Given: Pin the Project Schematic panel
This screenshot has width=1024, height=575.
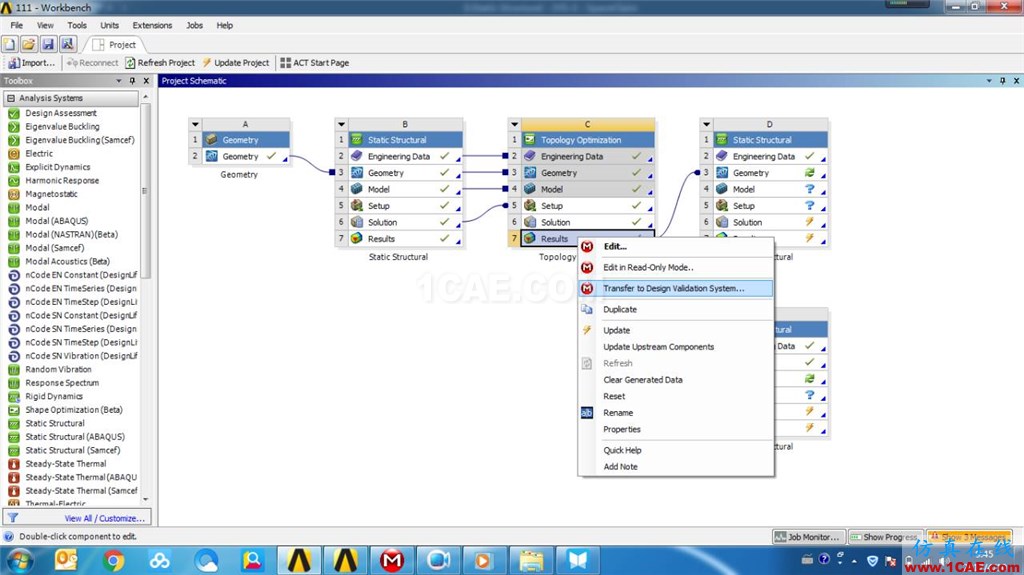Looking at the screenshot, I should (1002, 81).
